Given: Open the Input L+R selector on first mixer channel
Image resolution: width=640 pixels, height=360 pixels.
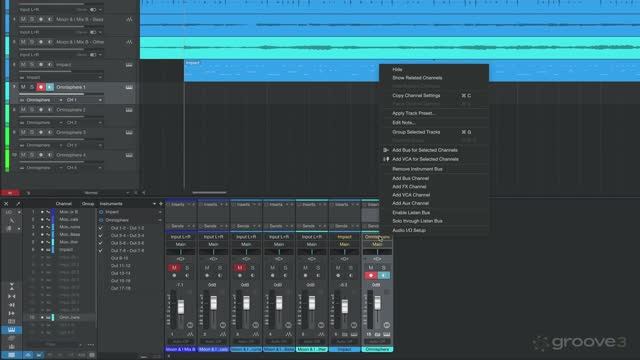Looking at the screenshot, I should tap(181, 237).
